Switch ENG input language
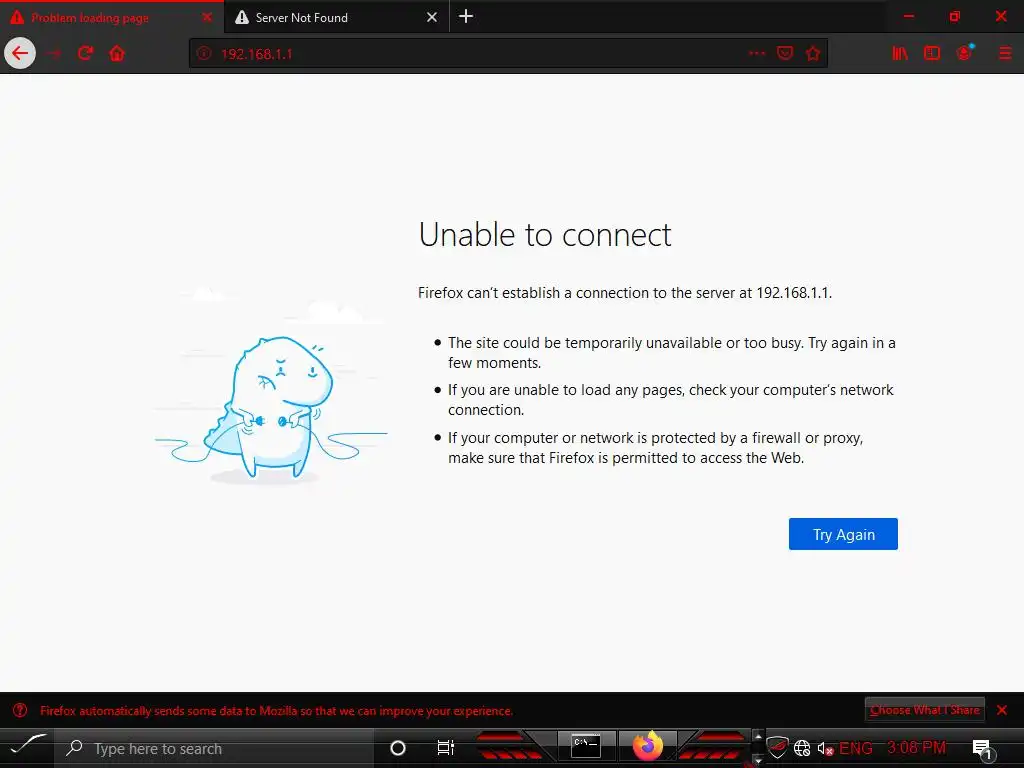The height and width of the screenshot is (768, 1024). click(856, 748)
